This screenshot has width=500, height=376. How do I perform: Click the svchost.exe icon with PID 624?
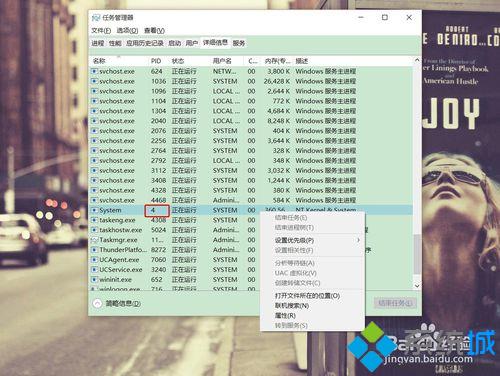(x=95, y=71)
